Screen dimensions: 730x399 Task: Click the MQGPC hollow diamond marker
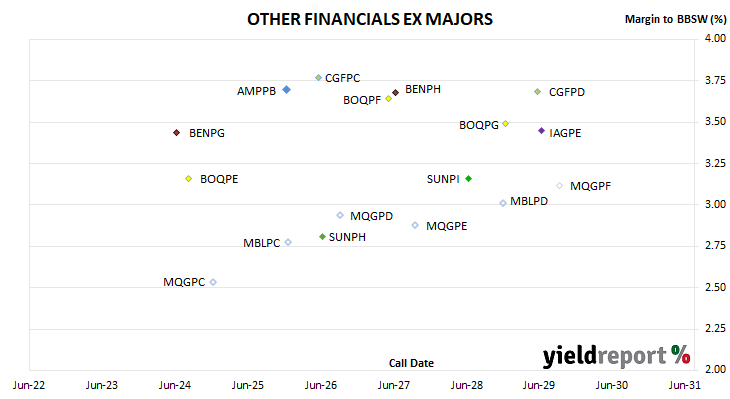213,282
